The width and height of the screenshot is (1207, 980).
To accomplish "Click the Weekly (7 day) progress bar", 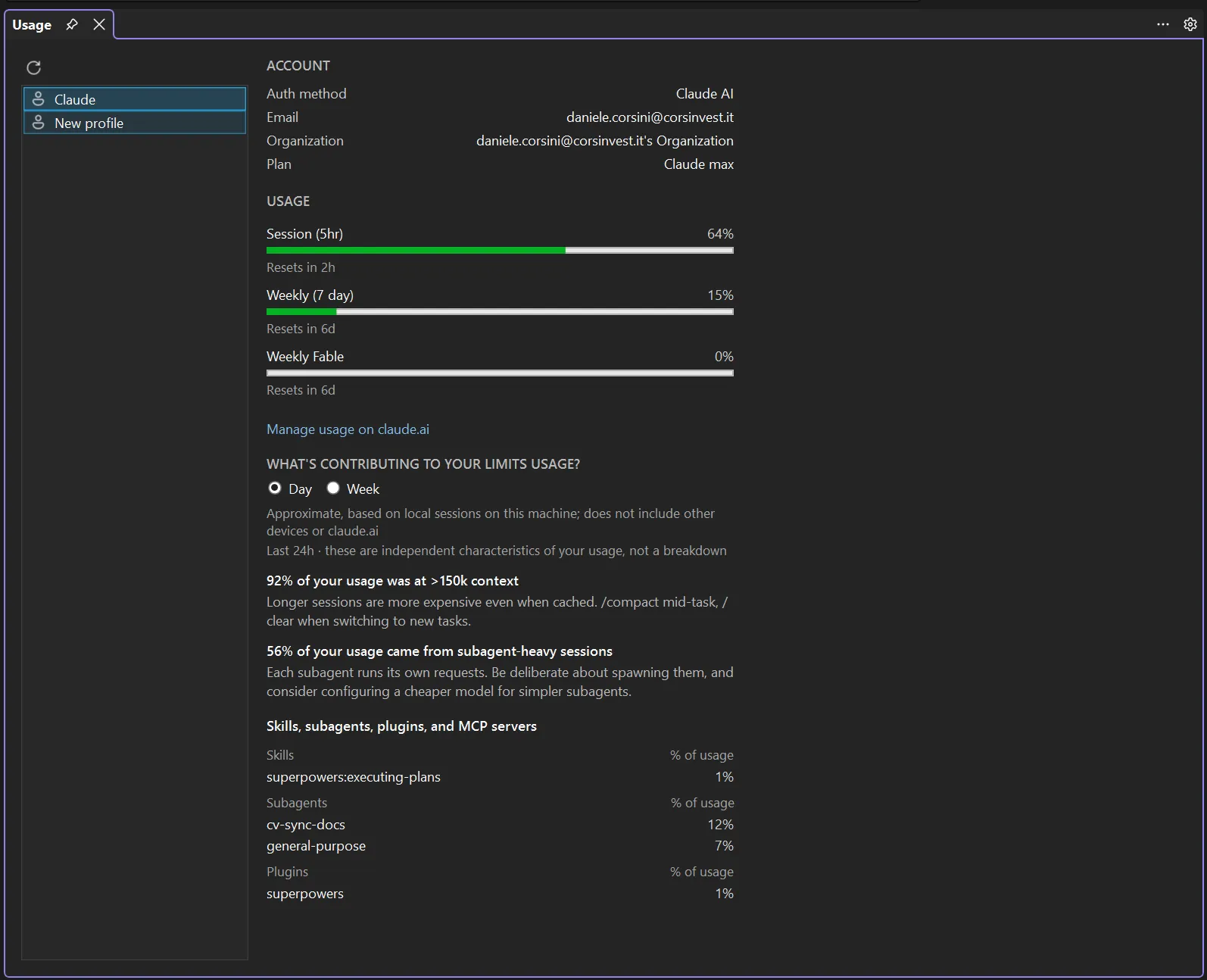I will [x=500, y=311].
